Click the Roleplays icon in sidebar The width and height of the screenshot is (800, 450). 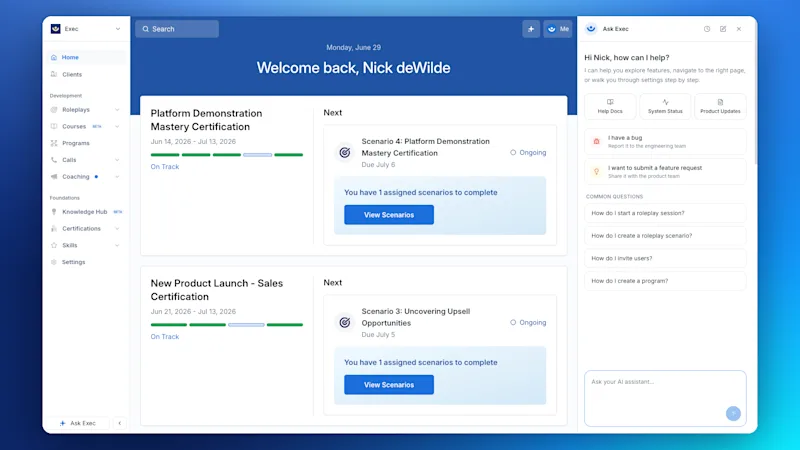[54, 110]
